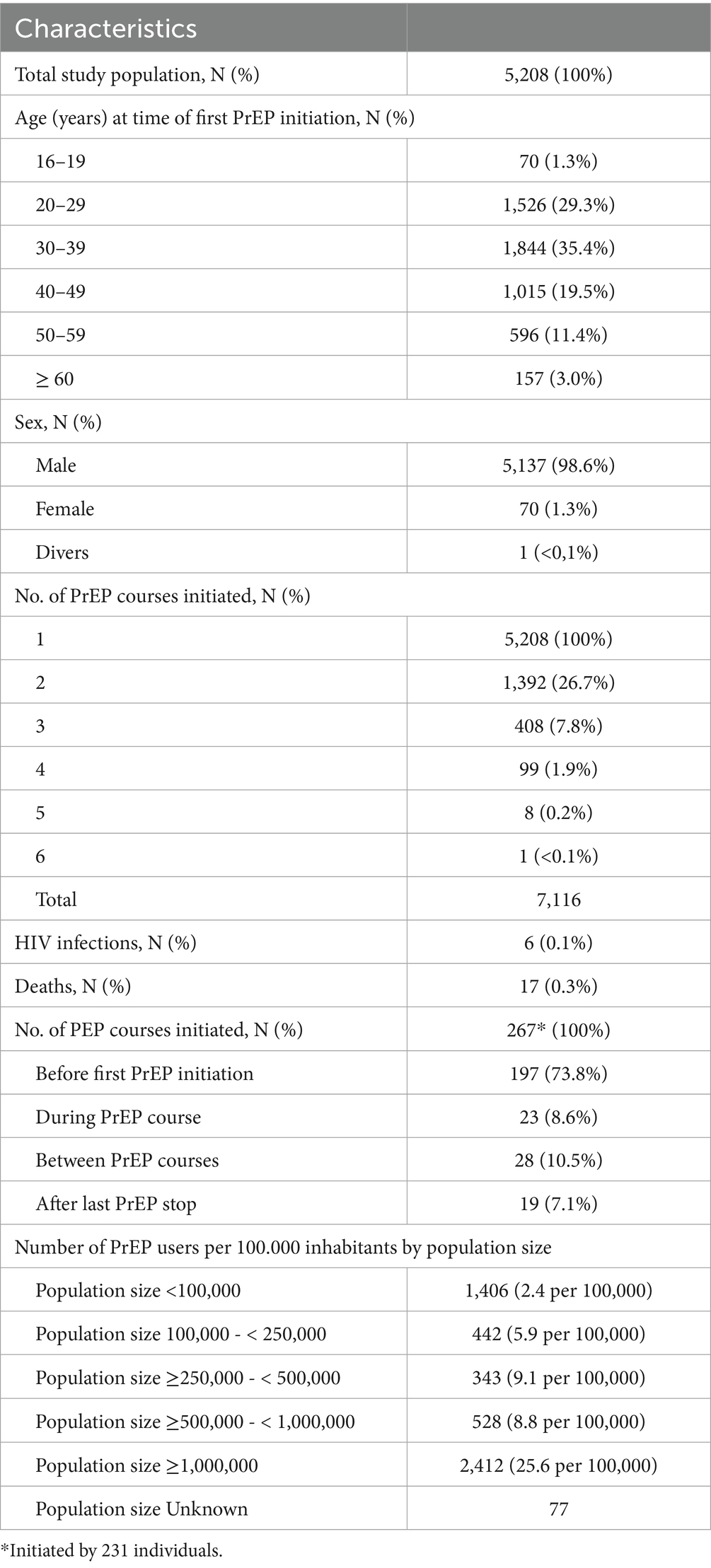Image resolution: width=711 pixels, height=1568 pixels.
Task: Click the HIV infections, N (%) row label
Action: click(105, 943)
